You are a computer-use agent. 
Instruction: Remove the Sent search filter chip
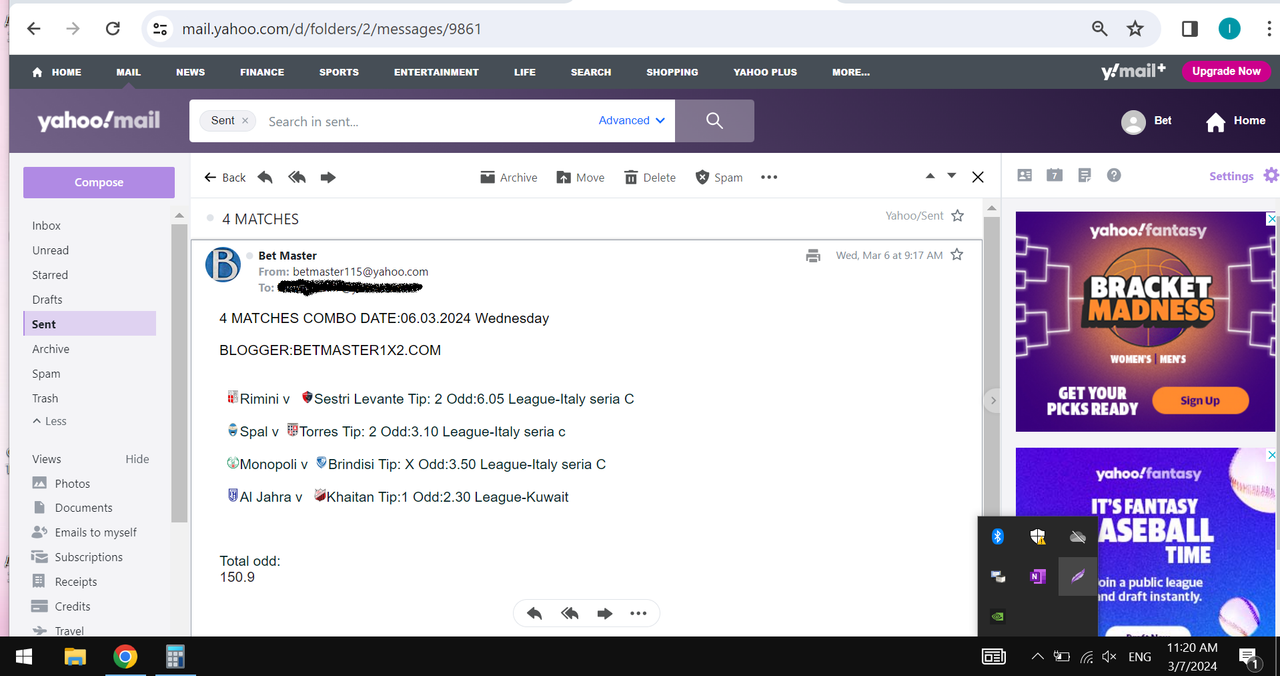pos(245,120)
